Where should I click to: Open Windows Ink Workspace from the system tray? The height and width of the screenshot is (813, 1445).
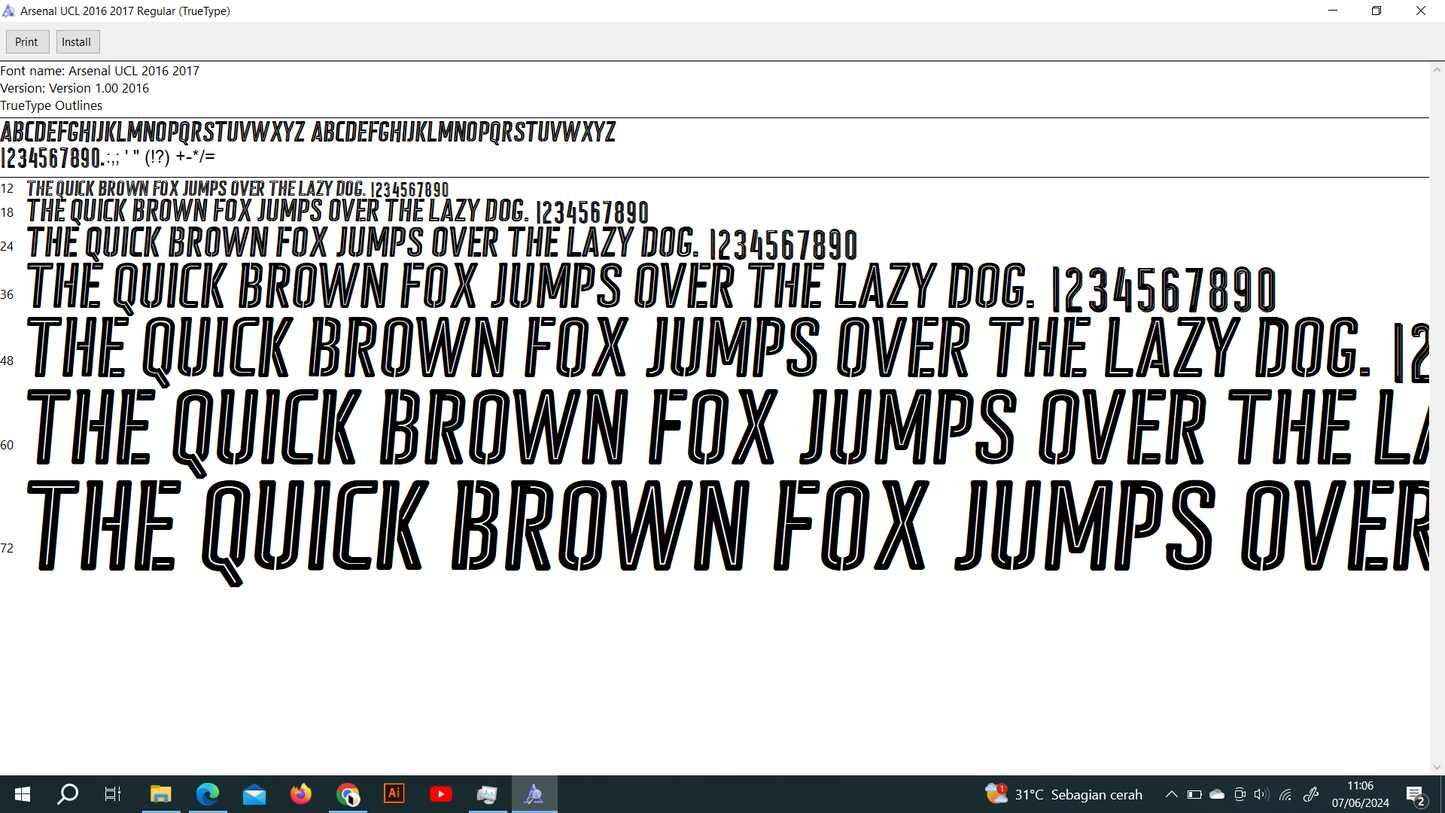coord(1310,794)
